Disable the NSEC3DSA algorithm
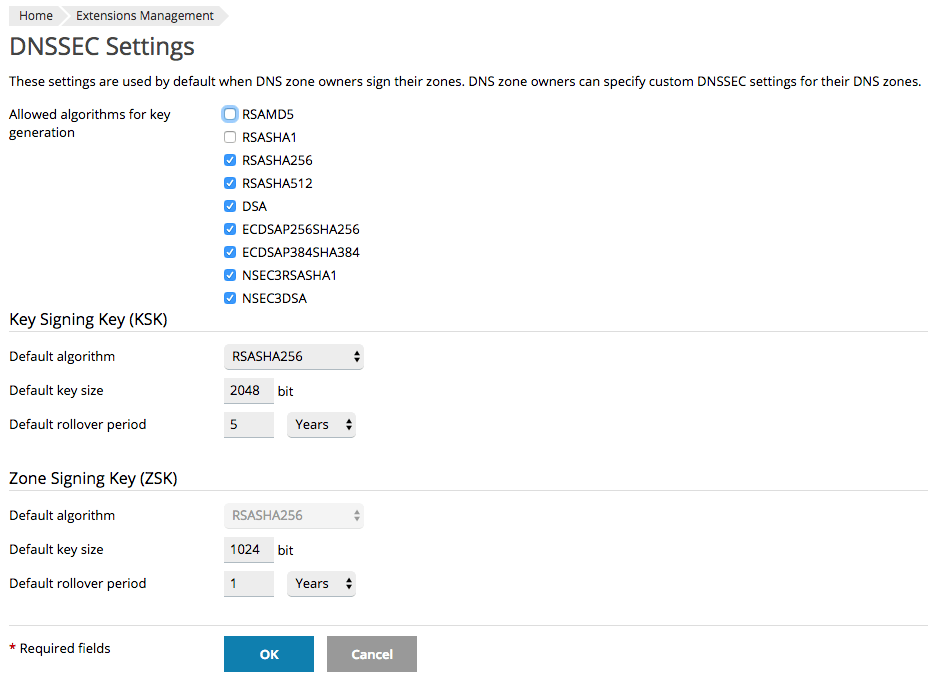The height and width of the screenshot is (684, 928). click(229, 298)
